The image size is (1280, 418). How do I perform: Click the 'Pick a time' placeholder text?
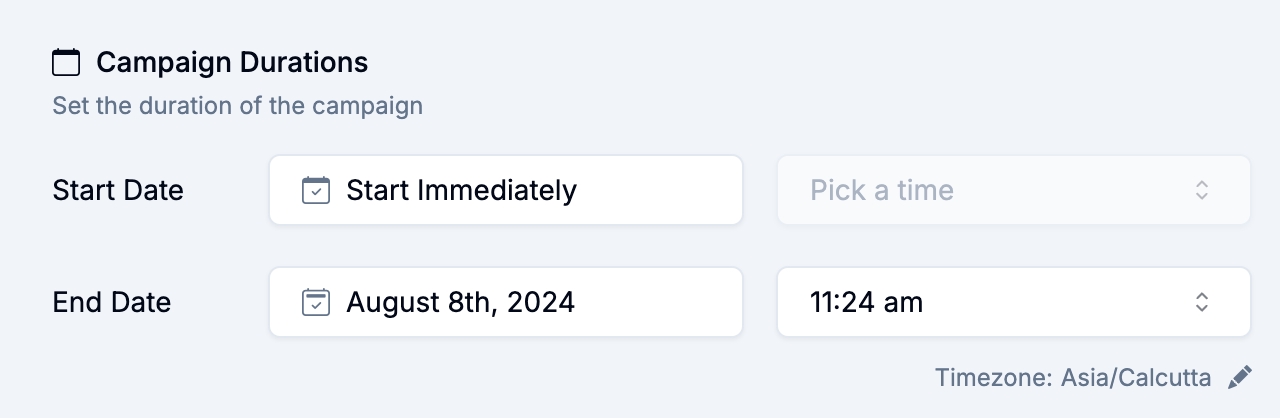881,190
